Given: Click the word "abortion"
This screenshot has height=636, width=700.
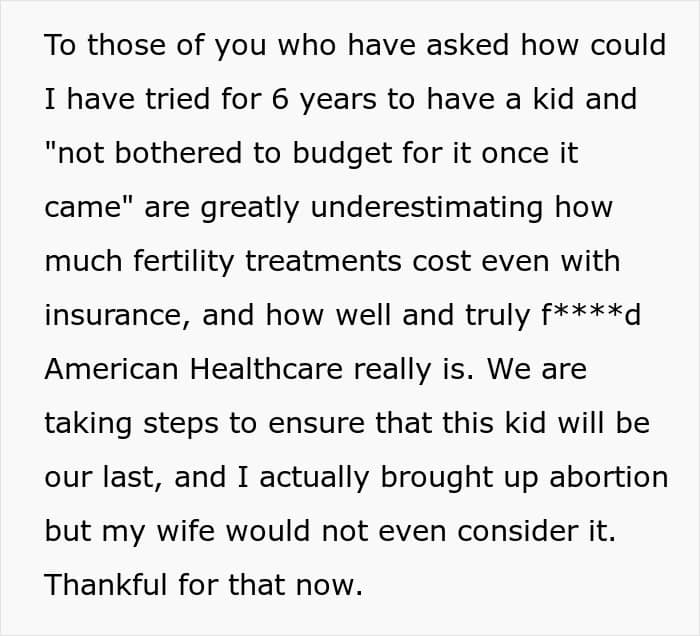Looking at the screenshot, I should pyautogui.click(x=605, y=478).
